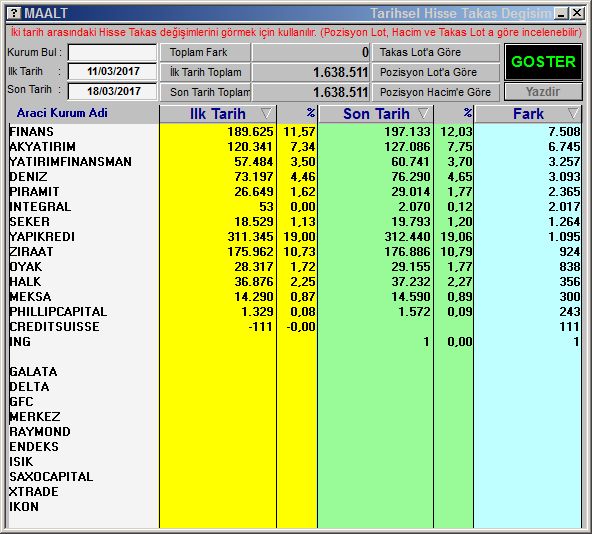The image size is (592, 534).
Task: Select the INTEGRAL row name
Action: [40, 207]
